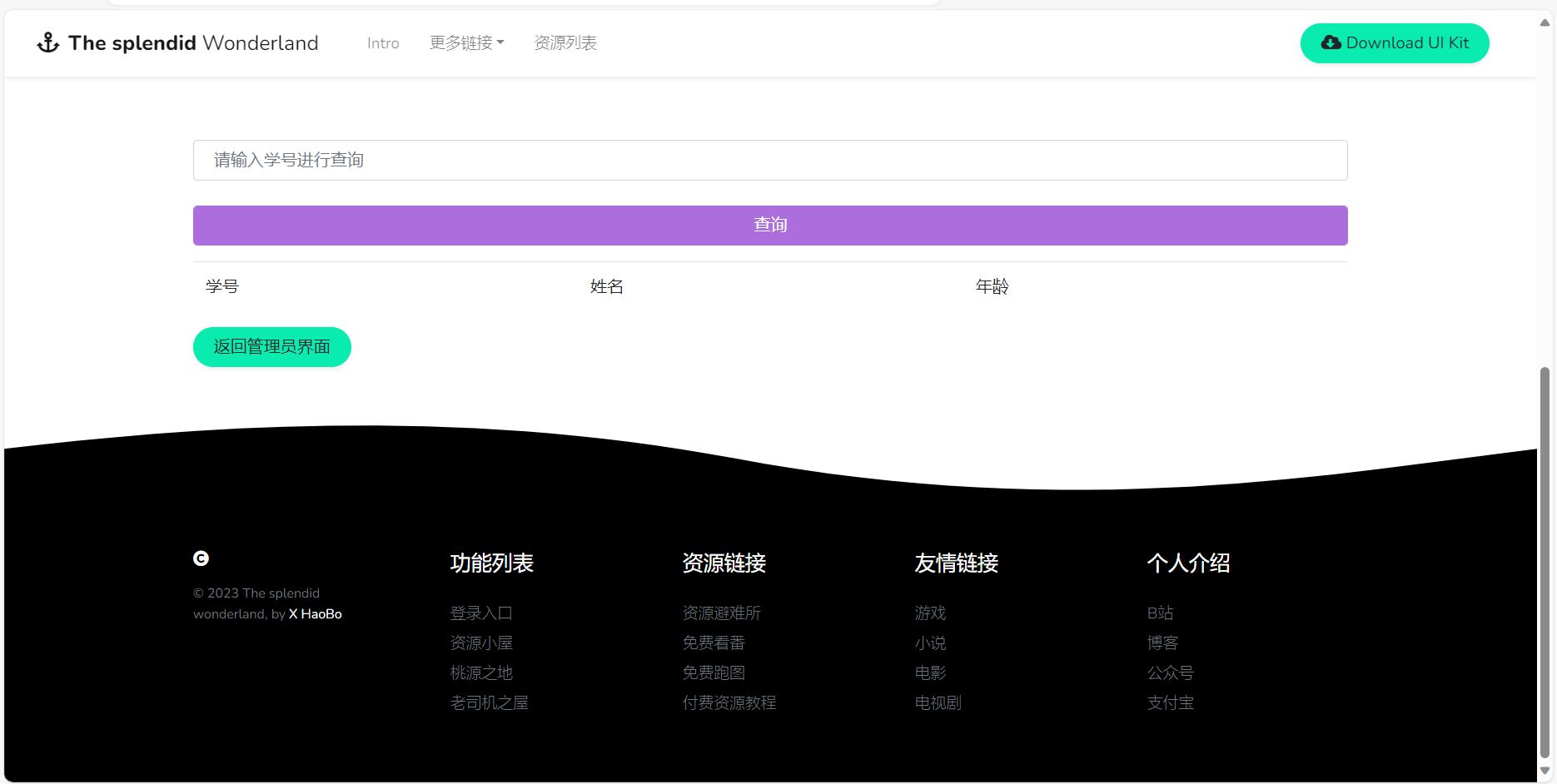
Task: Click the 功能列表 footer heading
Action: pyautogui.click(x=492, y=563)
